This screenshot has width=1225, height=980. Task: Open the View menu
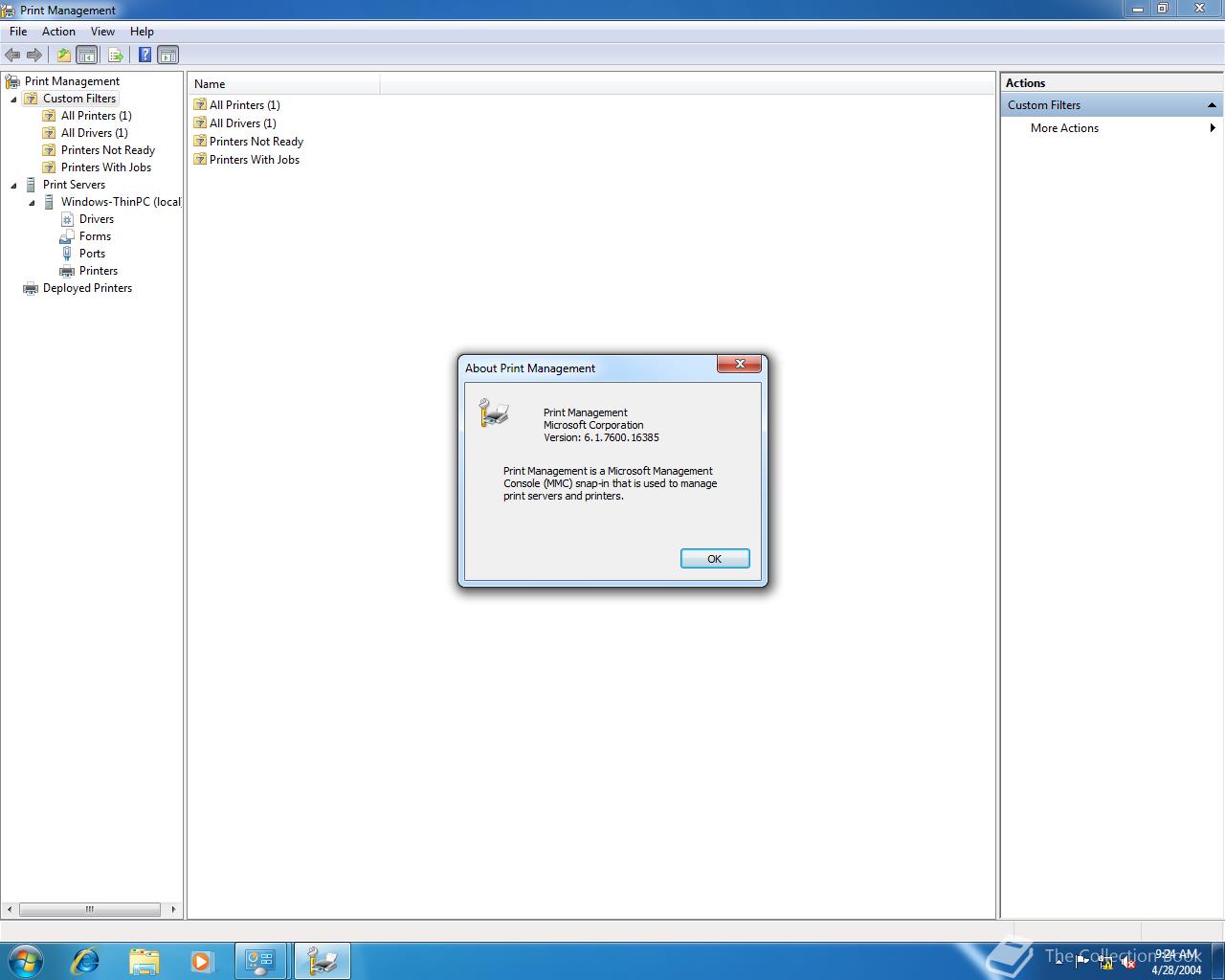102,32
